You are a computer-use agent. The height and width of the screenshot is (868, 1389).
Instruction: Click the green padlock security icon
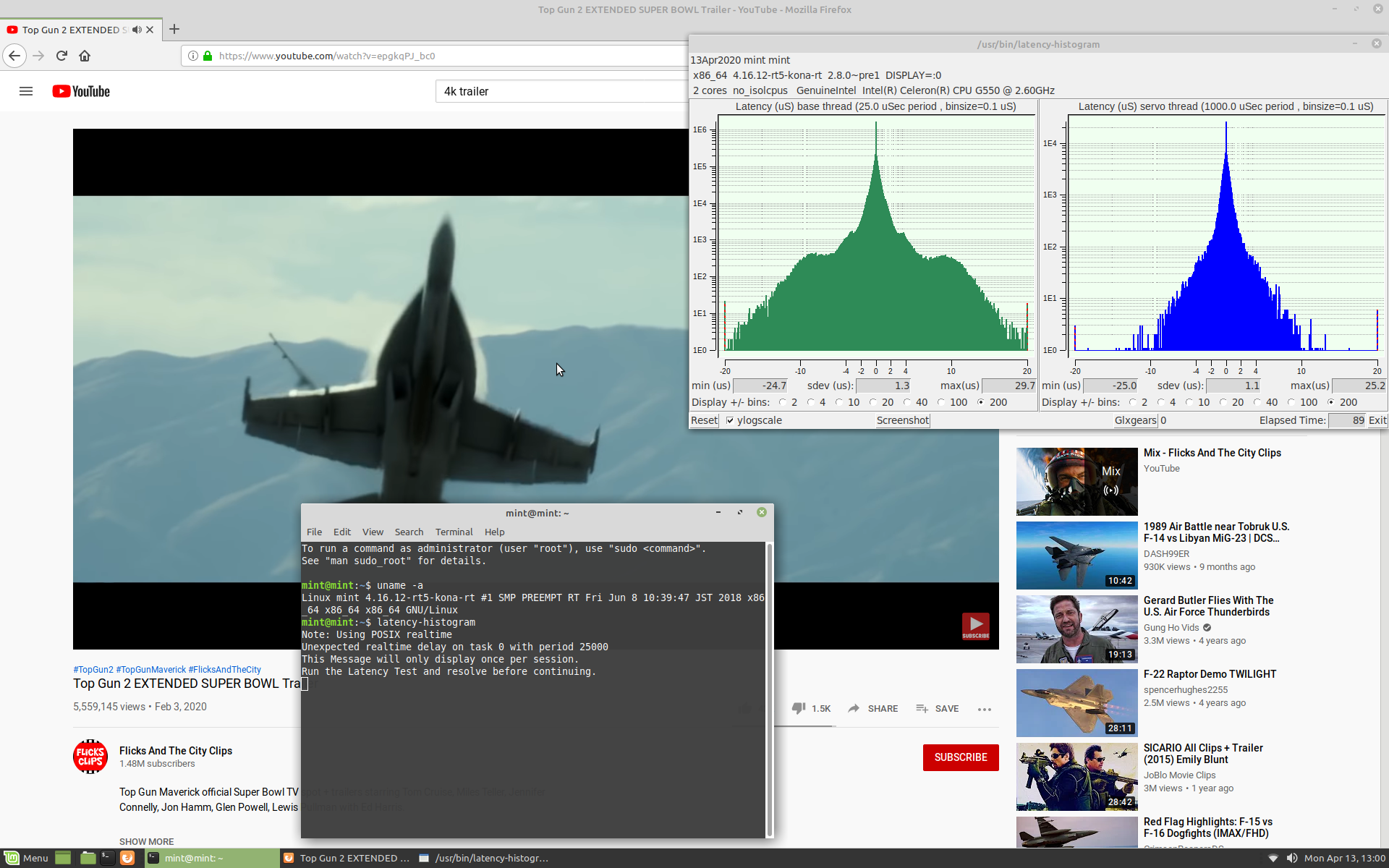tap(208, 56)
